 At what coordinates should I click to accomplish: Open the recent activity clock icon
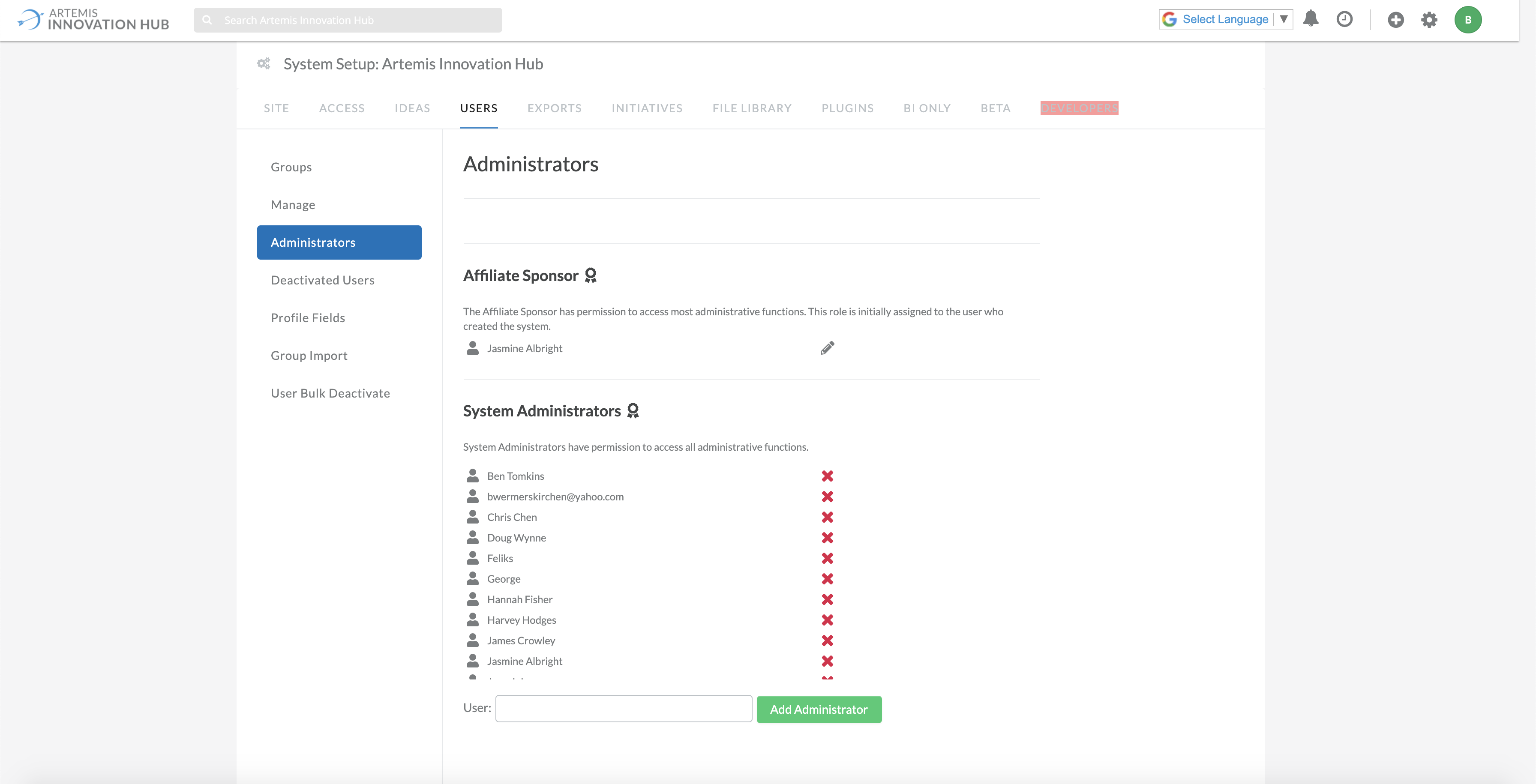(x=1344, y=19)
